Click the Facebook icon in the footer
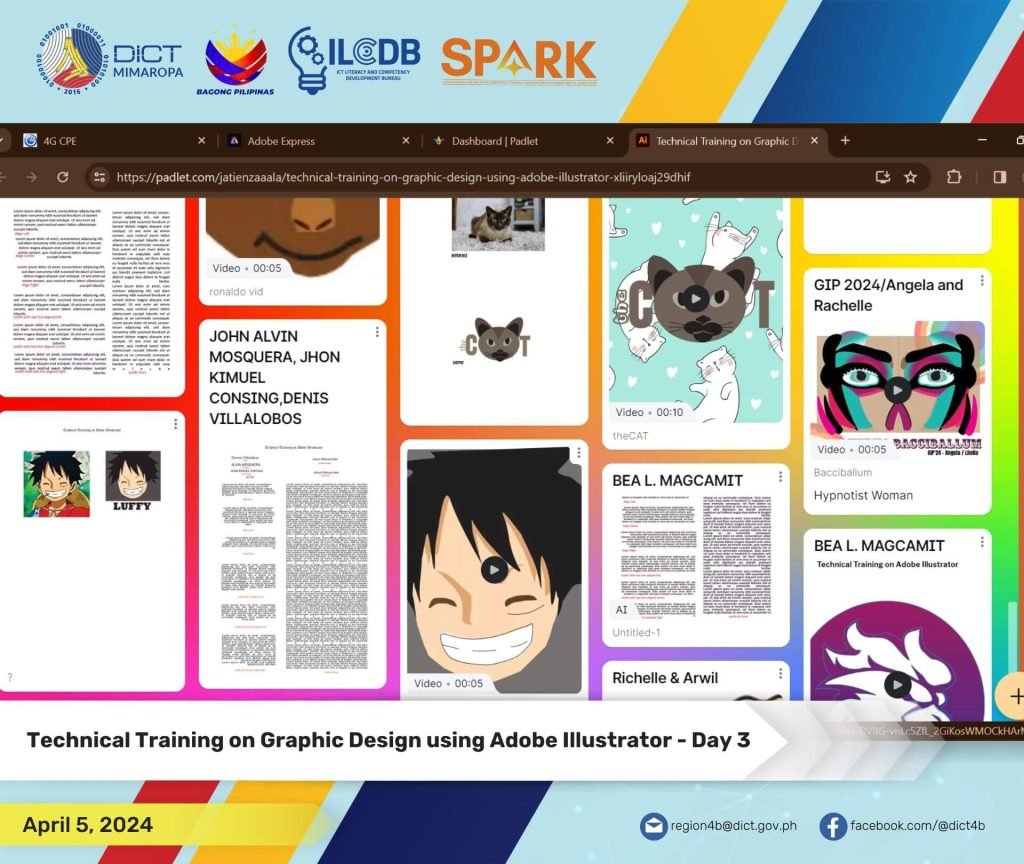 click(x=831, y=826)
